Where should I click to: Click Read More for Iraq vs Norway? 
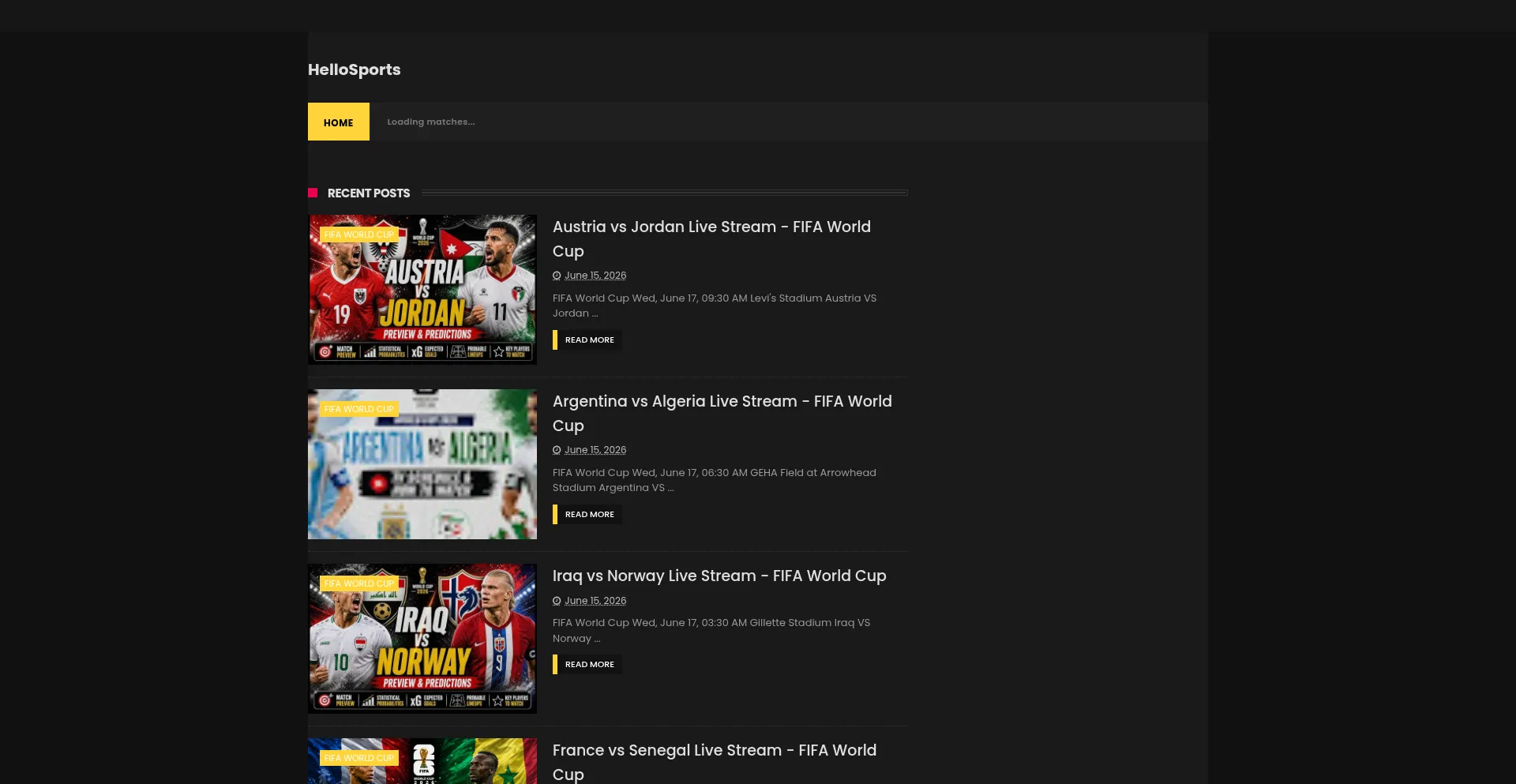[x=587, y=665]
